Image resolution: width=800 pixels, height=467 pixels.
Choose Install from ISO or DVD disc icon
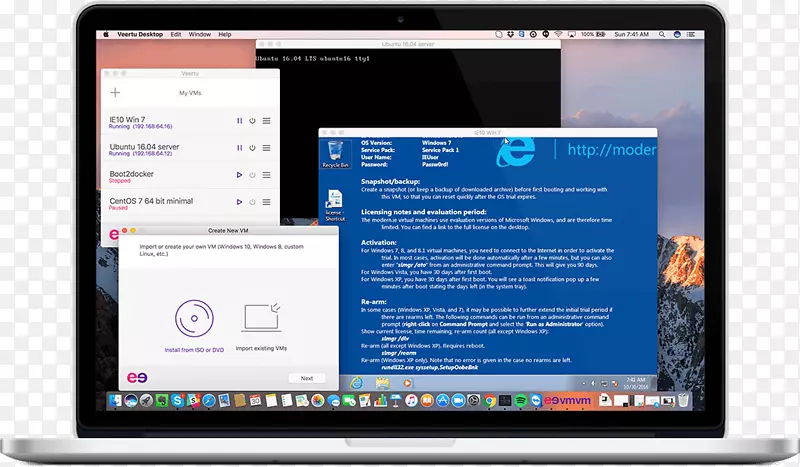[194, 318]
